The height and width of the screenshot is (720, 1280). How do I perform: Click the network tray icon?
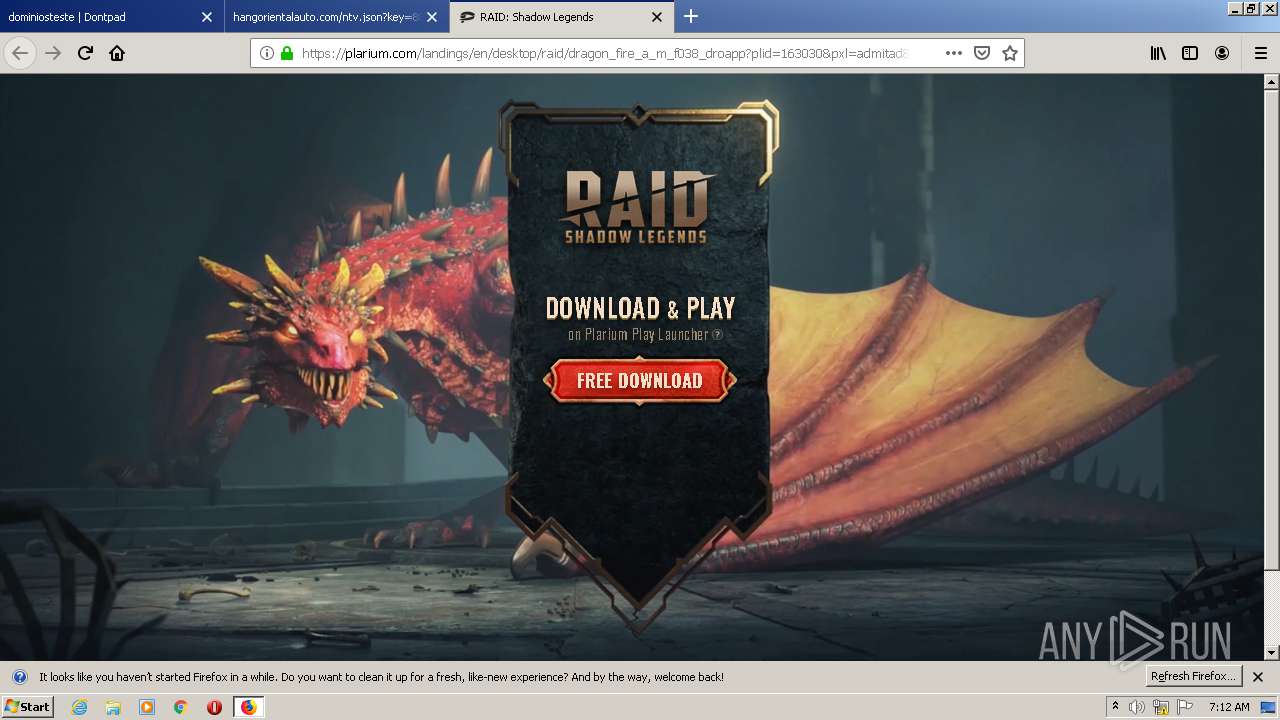click(x=1161, y=707)
